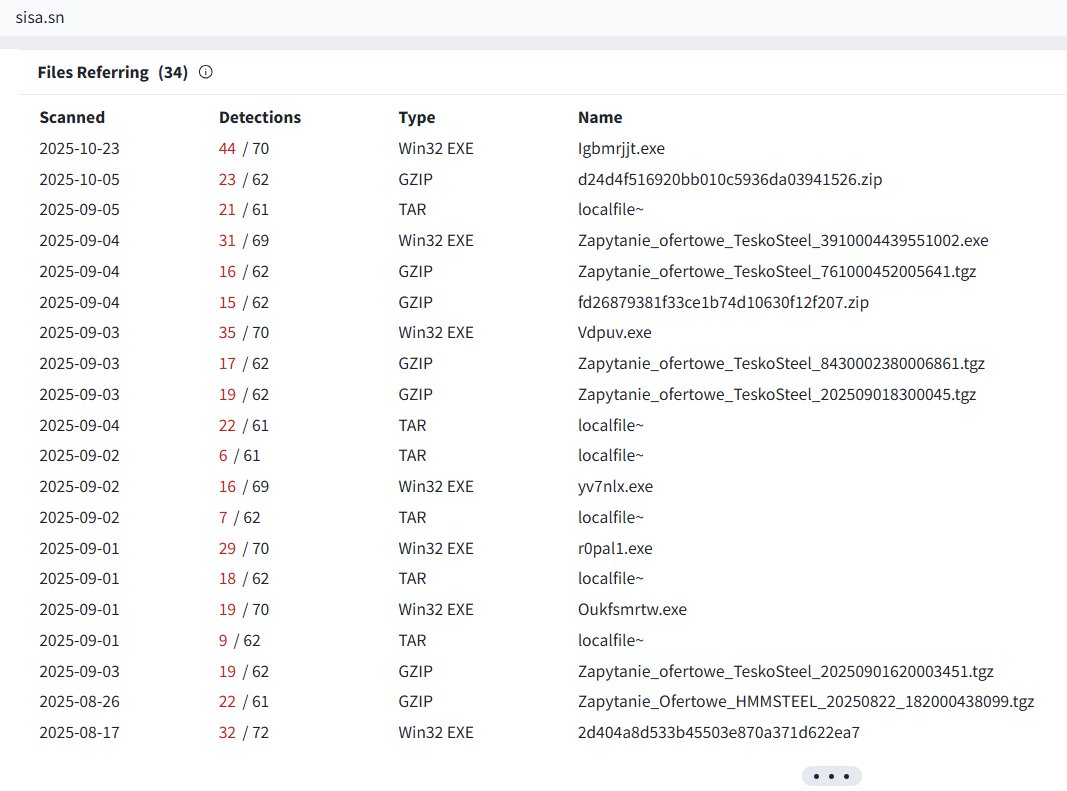Select localfile~ with 18 / 62 detections

pyautogui.click(x=610, y=579)
